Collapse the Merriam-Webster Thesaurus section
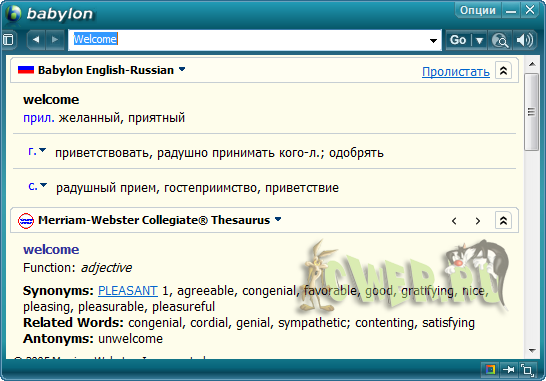 click(x=503, y=220)
